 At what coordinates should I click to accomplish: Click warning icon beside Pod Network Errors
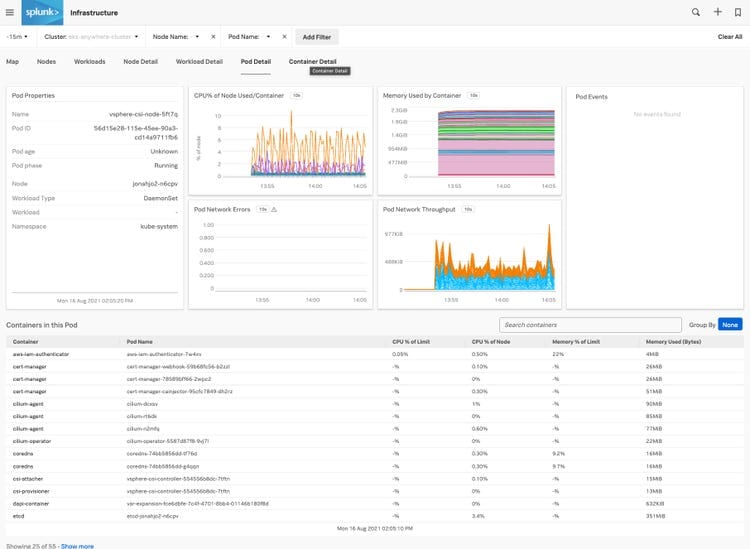274,210
